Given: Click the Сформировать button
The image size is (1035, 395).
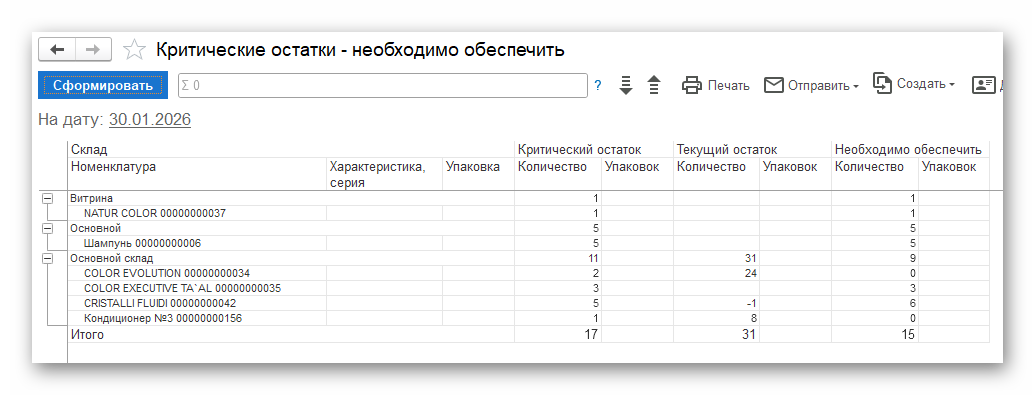Looking at the screenshot, I should click(x=103, y=85).
